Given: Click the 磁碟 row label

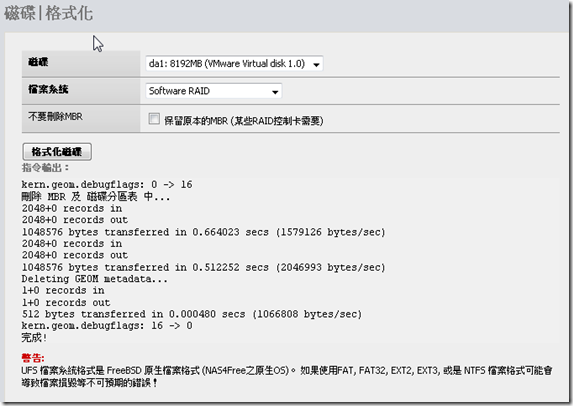Looking at the screenshot, I should pyautogui.click(x=38, y=62).
